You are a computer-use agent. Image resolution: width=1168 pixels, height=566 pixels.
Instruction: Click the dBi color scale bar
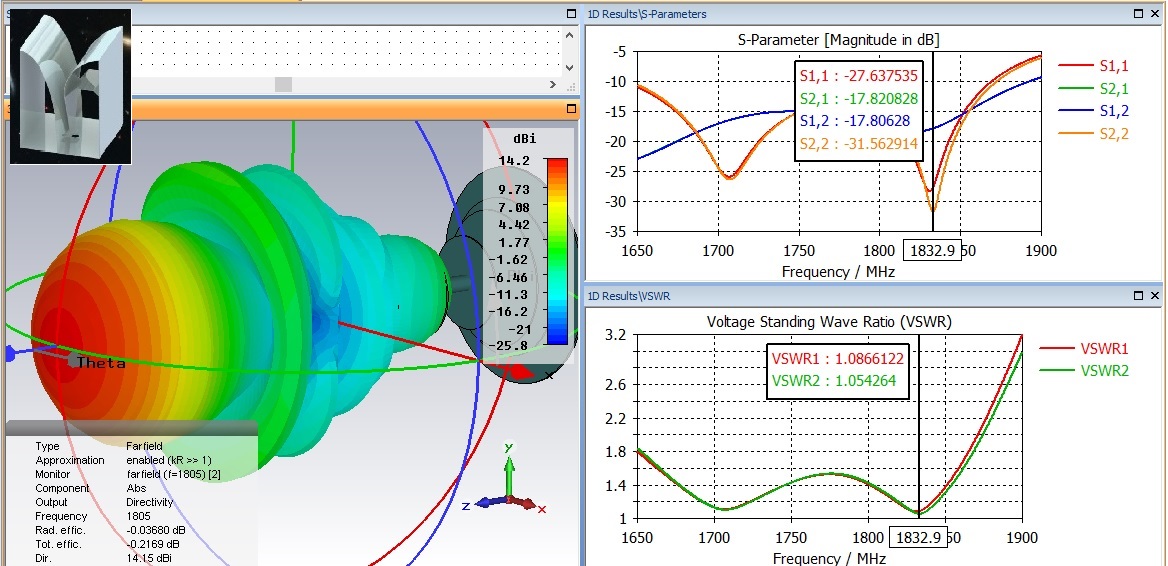557,251
